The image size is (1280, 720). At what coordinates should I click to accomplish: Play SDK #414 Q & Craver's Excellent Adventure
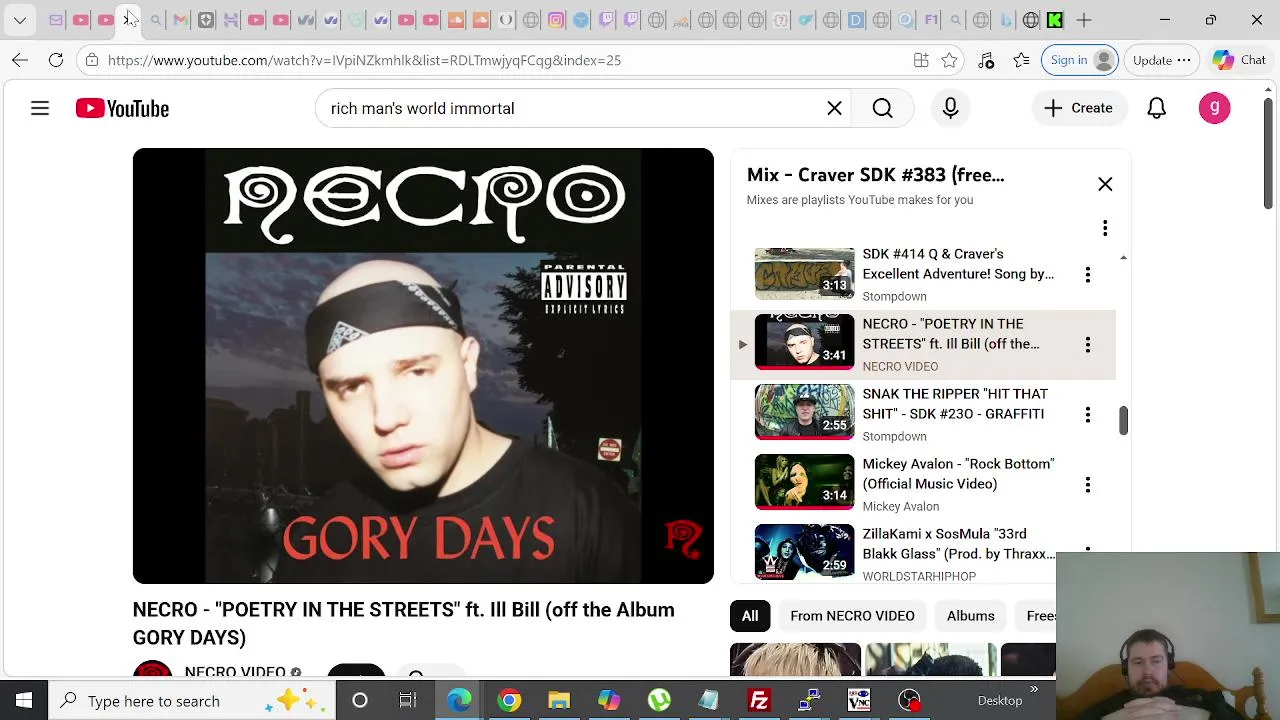tap(804, 273)
